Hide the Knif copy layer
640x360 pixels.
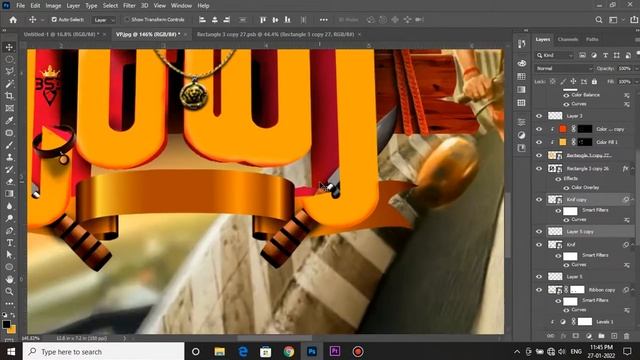tap(539, 200)
